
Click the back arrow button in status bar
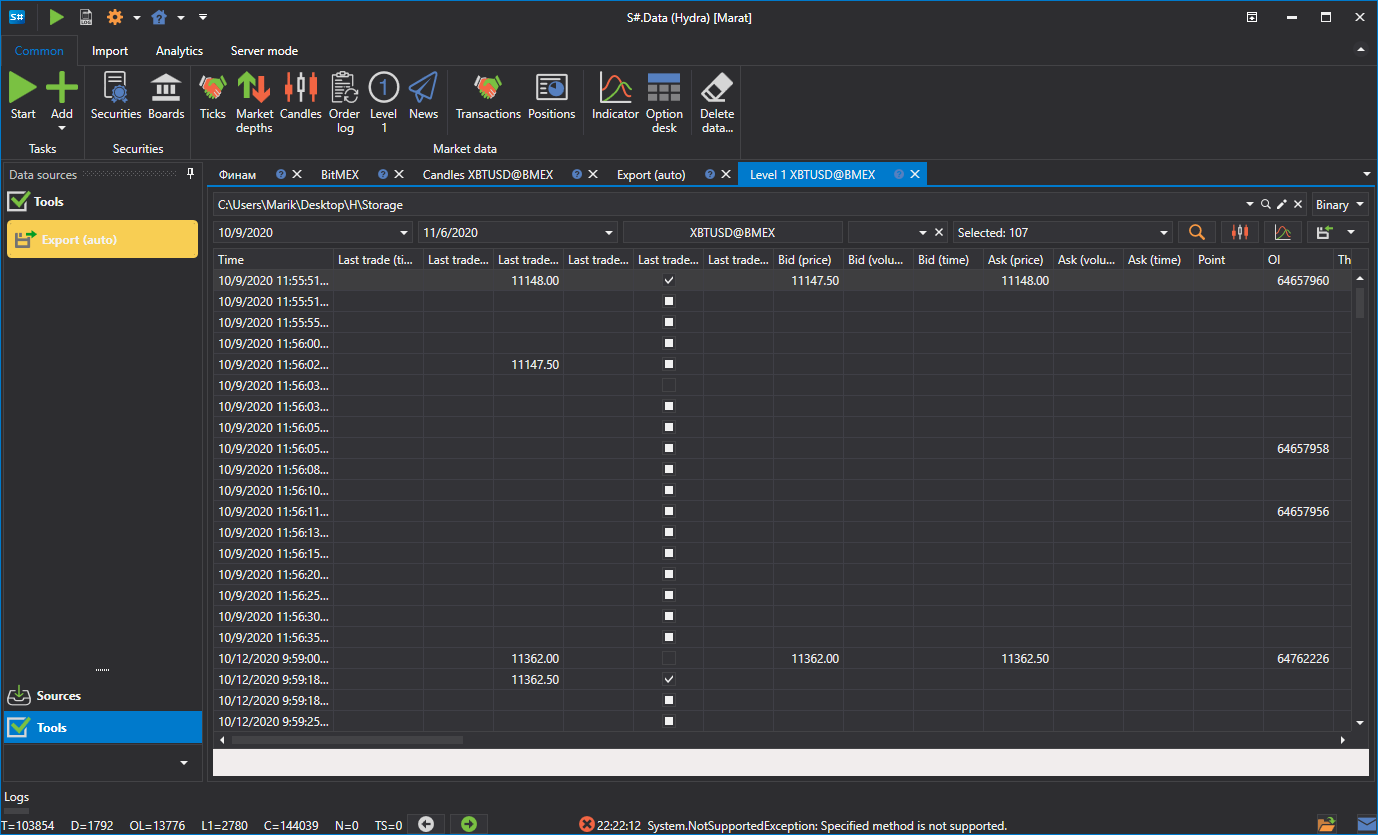click(x=426, y=824)
